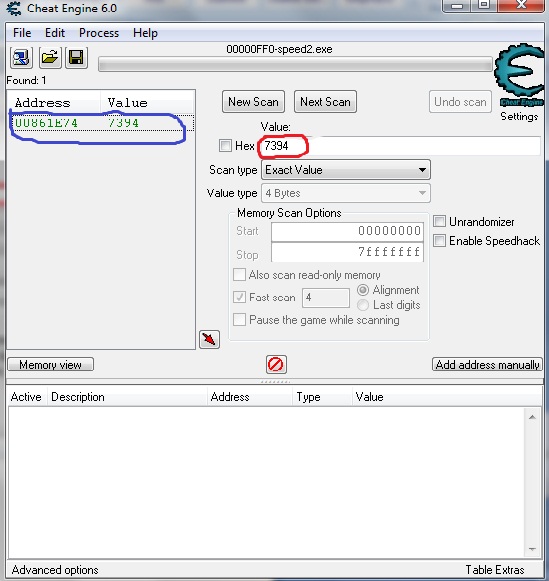Open Advanced options

click(55, 570)
